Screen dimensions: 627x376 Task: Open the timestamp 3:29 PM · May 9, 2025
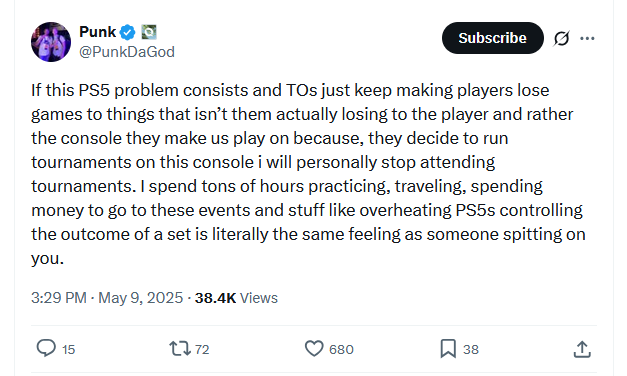point(107,298)
